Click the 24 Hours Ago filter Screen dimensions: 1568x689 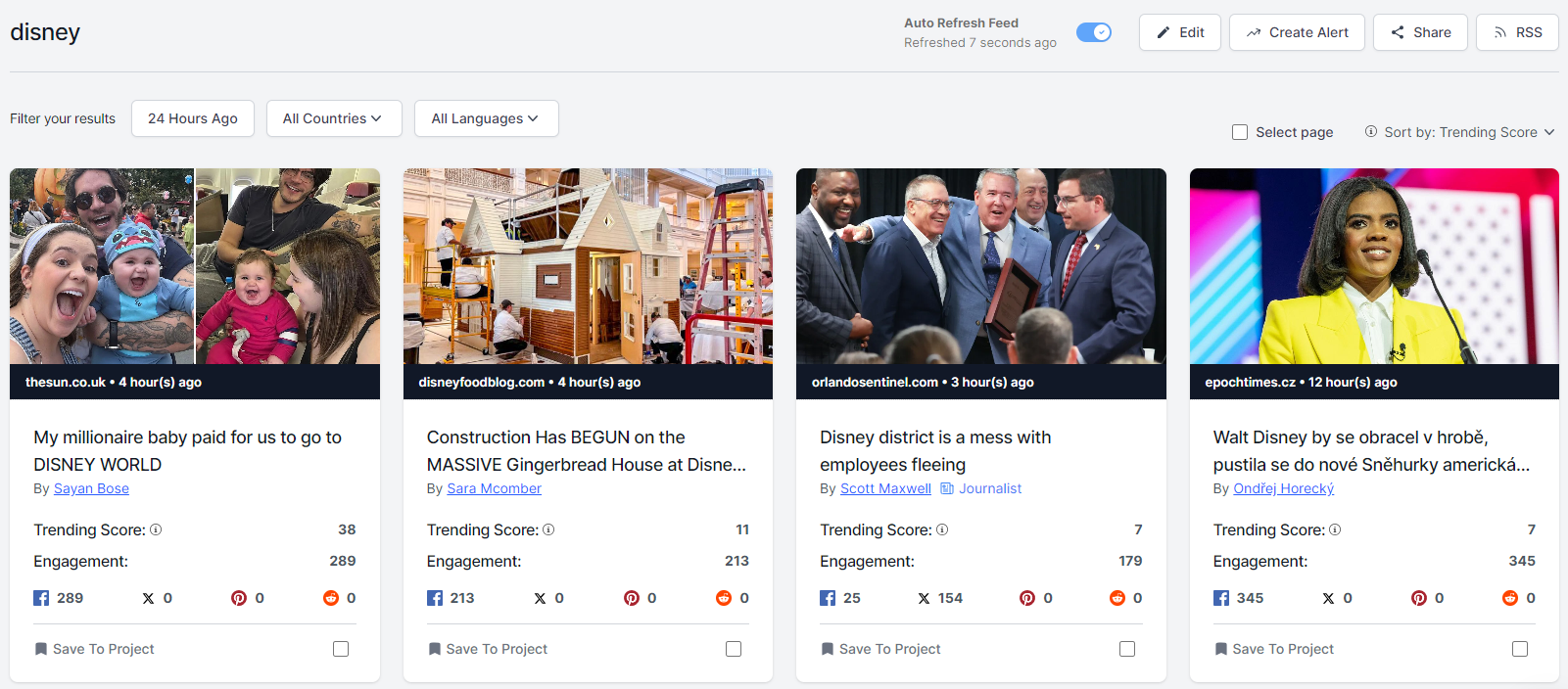(193, 118)
